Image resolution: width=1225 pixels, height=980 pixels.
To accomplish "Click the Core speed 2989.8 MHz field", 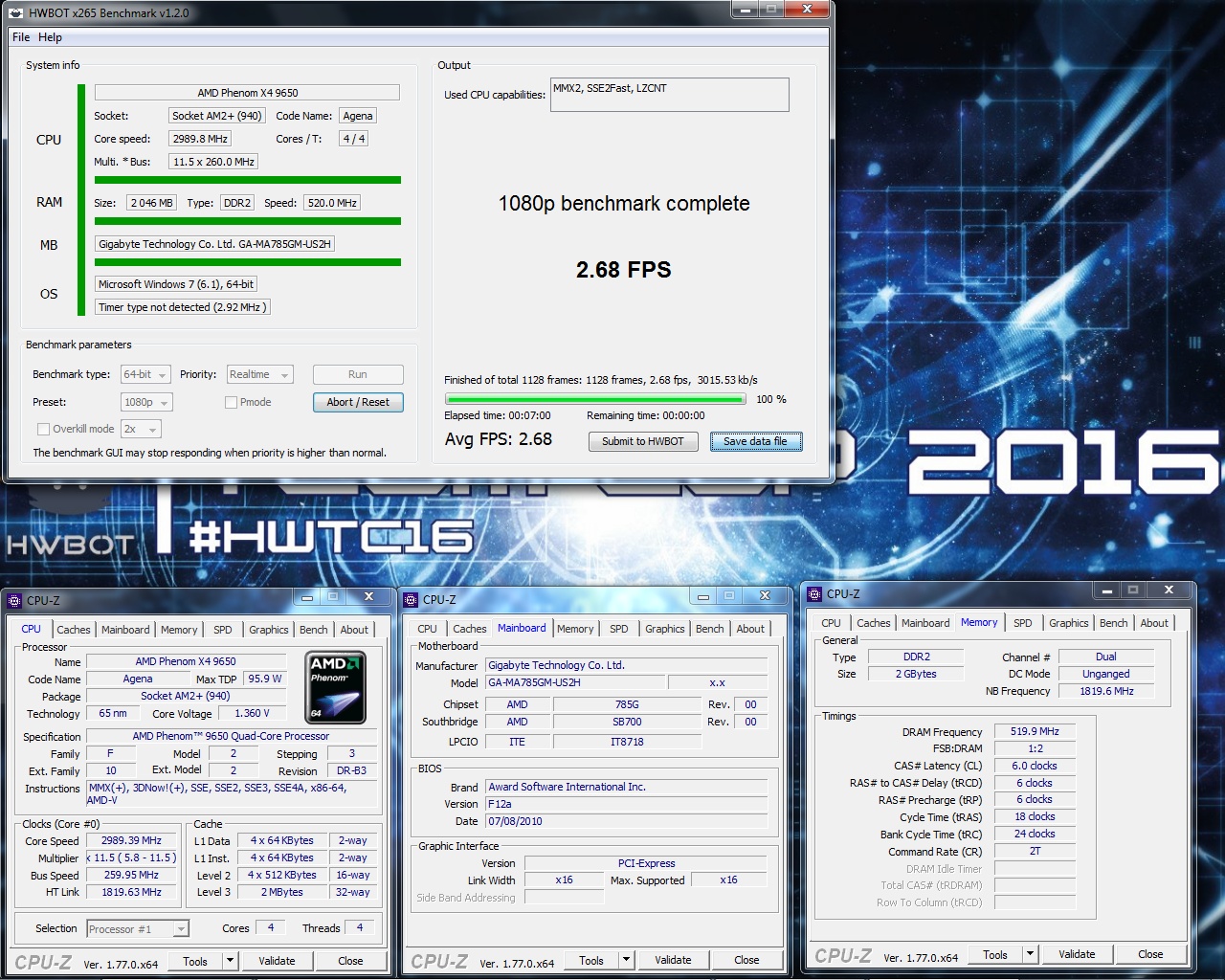I will [200, 139].
